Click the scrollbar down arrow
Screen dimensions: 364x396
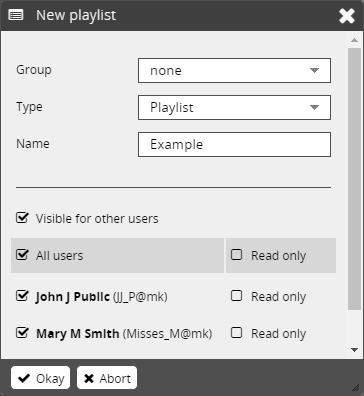(x=354, y=350)
